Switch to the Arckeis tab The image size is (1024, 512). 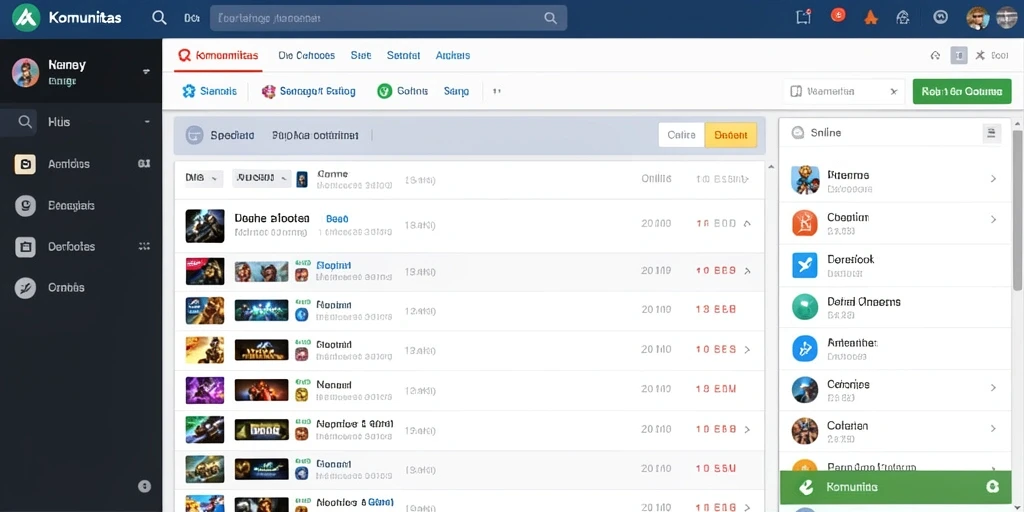click(x=453, y=56)
